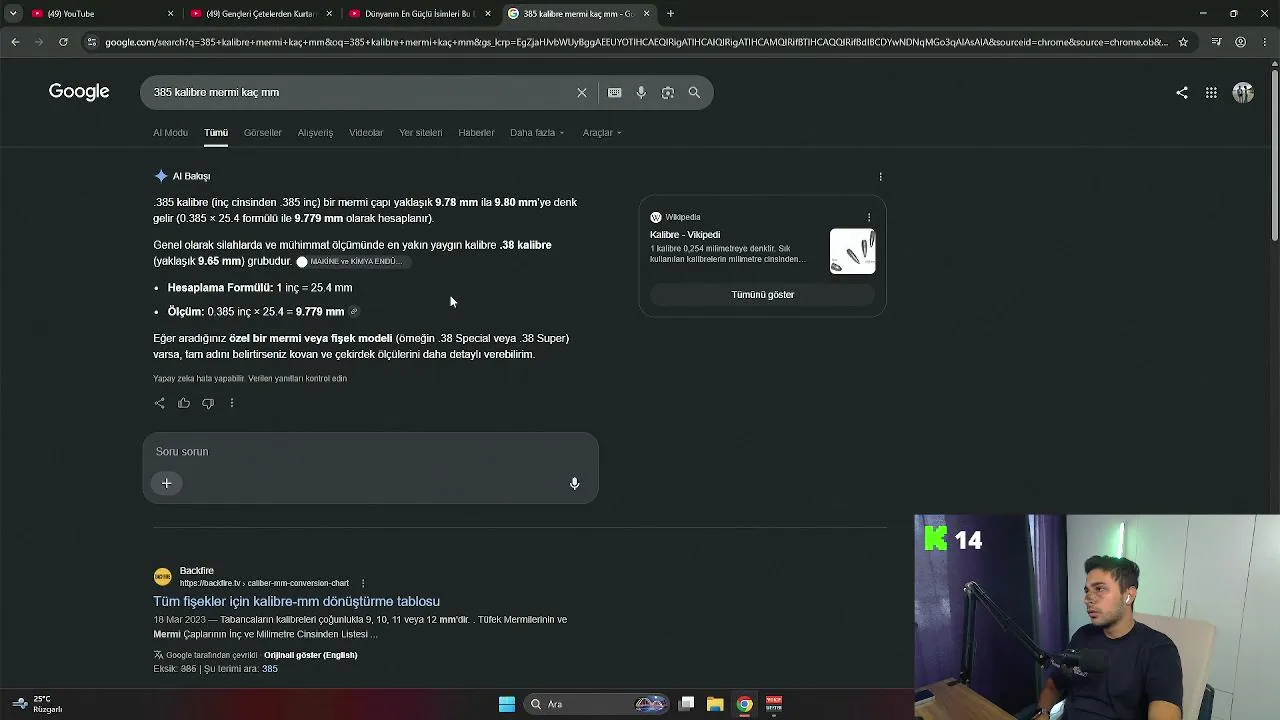Switch to the Dünyanın En Güçlü İsimleri browser tab
Viewport: 1280px width, 720px height.
point(420,14)
